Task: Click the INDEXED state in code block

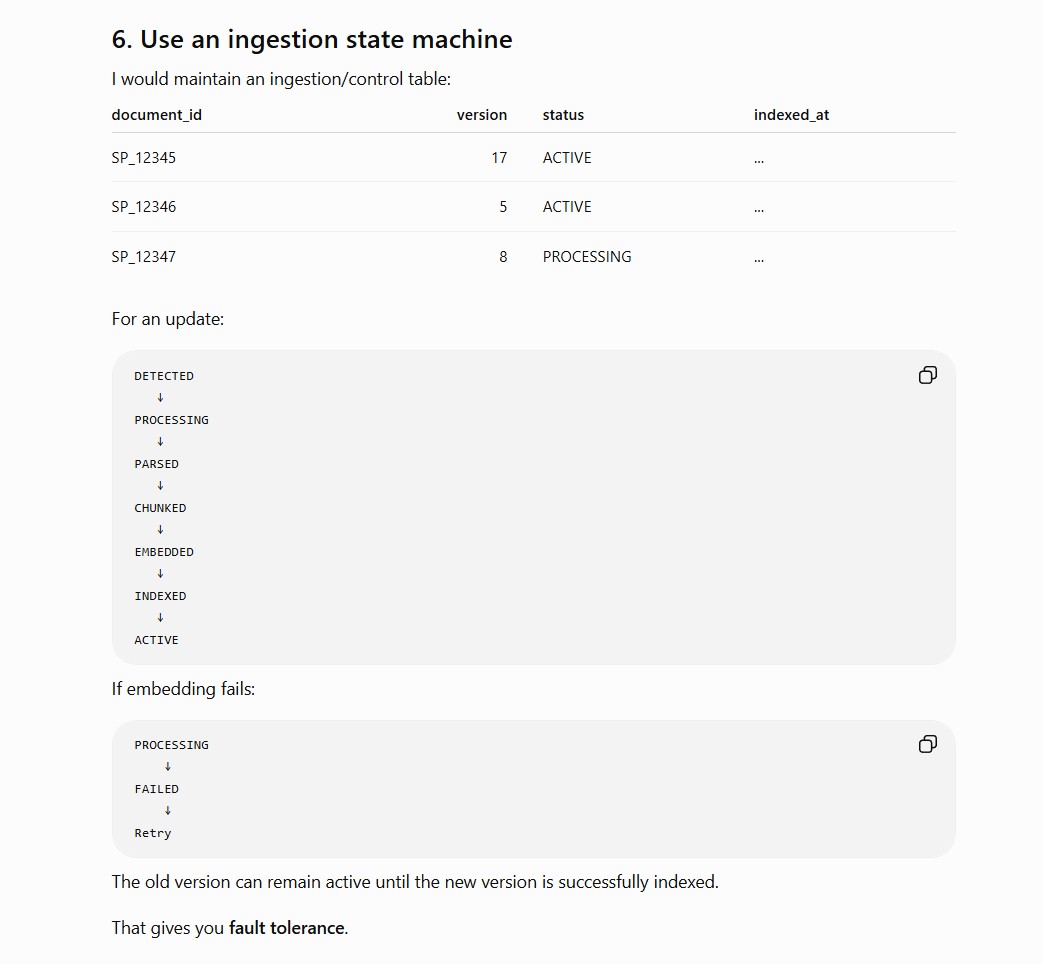Action: click(x=160, y=596)
